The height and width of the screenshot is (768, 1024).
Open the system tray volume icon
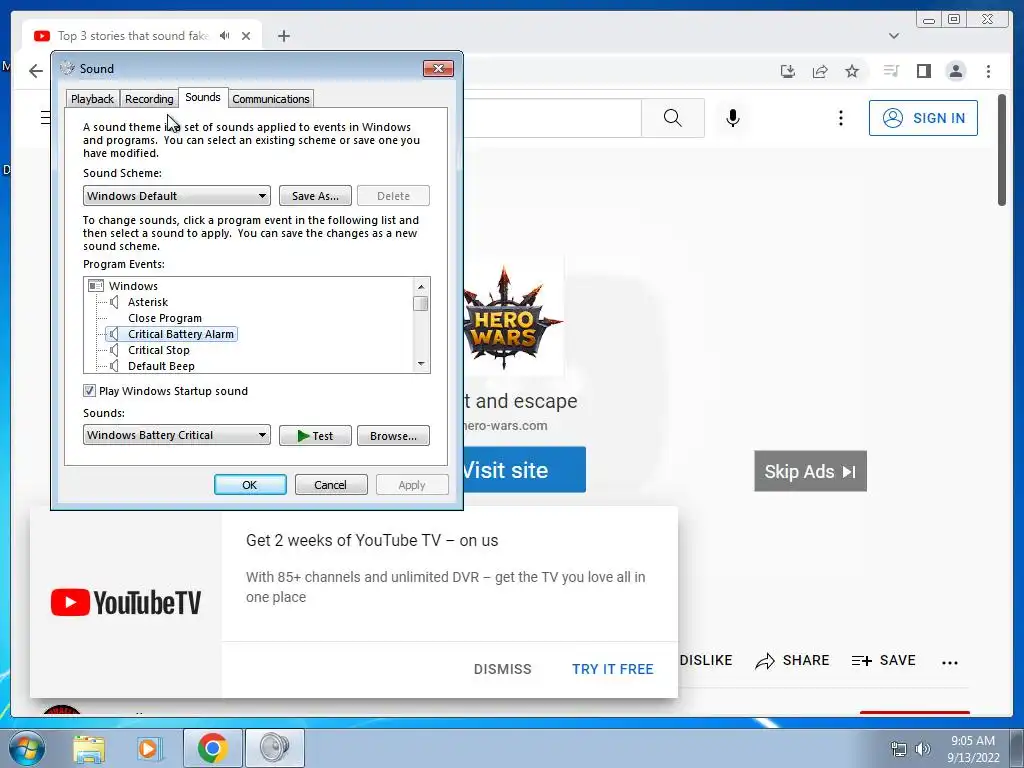pyautogui.click(x=923, y=749)
